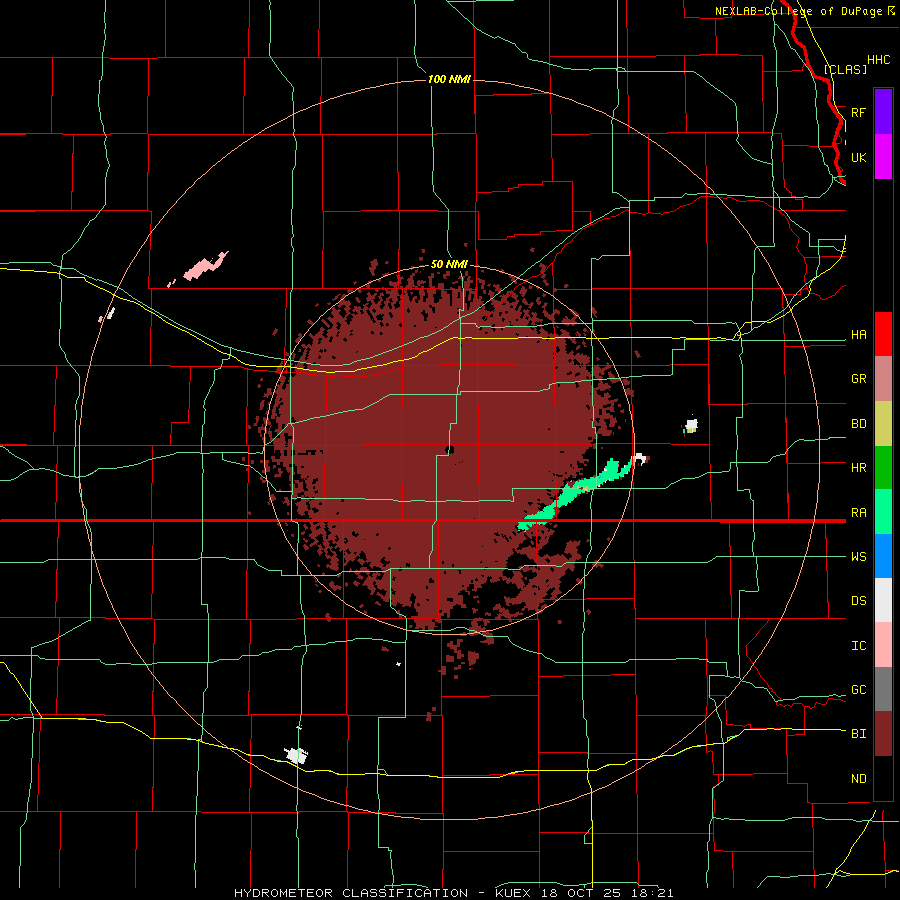Click the IC legend label
This screenshot has height=900, width=900.
coord(858,645)
